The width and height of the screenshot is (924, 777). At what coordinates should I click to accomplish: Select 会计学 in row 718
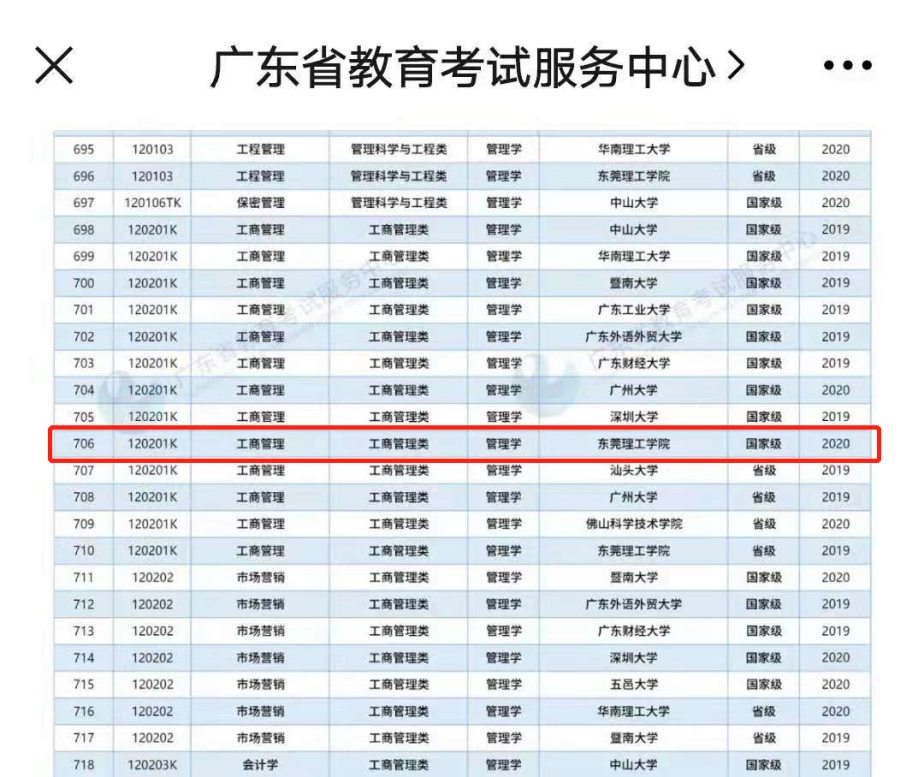point(260,765)
